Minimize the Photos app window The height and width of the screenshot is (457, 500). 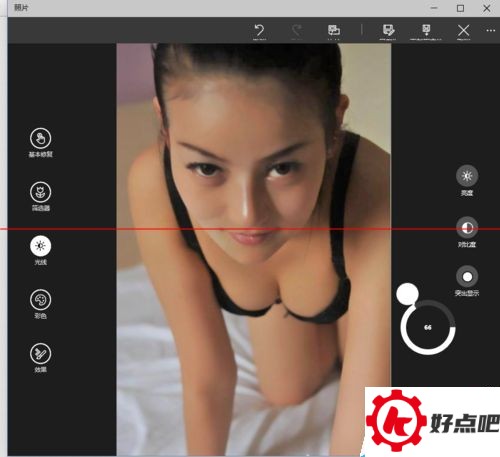tap(434, 8)
